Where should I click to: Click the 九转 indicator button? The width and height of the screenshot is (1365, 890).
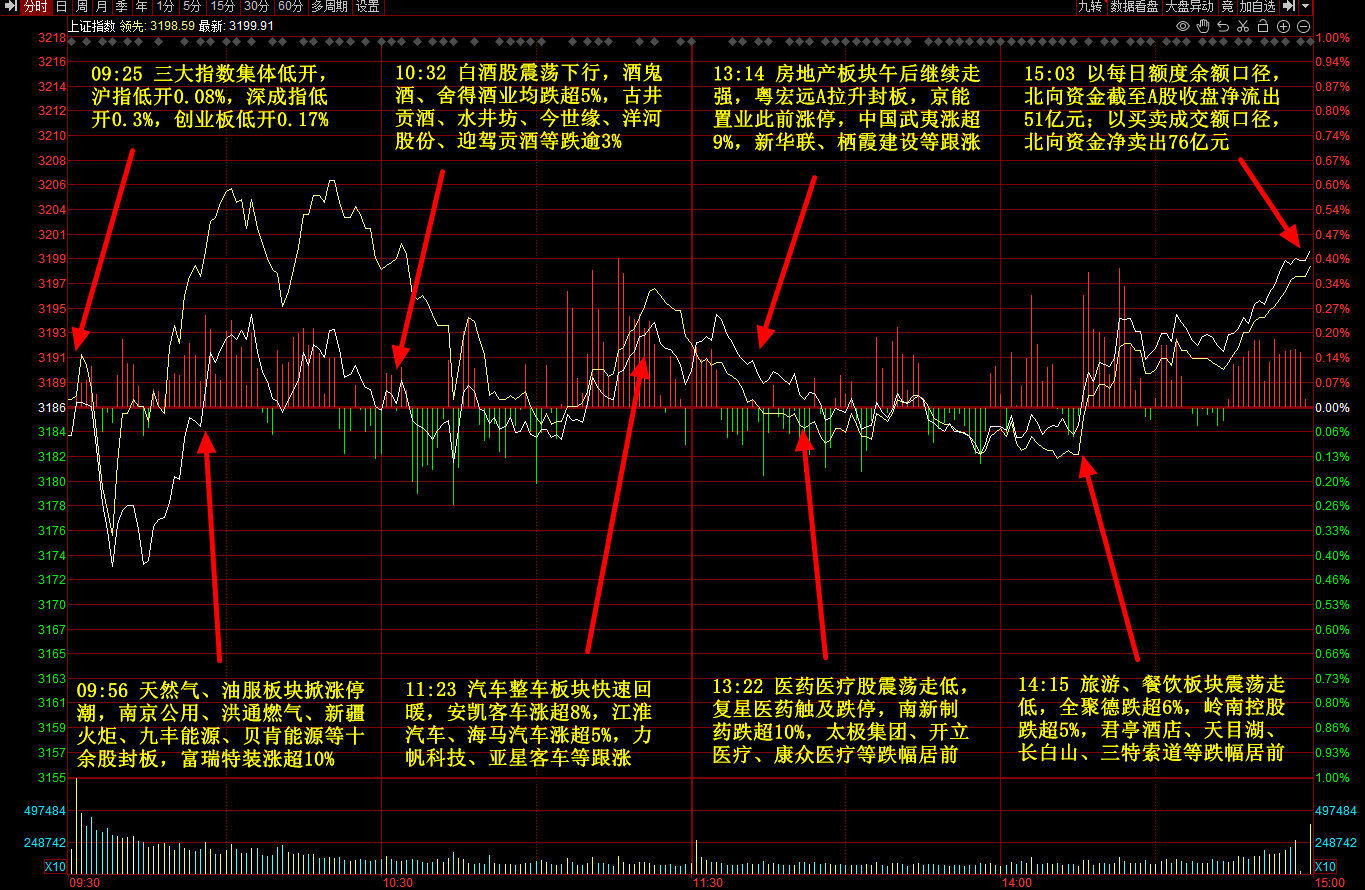click(1089, 7)
